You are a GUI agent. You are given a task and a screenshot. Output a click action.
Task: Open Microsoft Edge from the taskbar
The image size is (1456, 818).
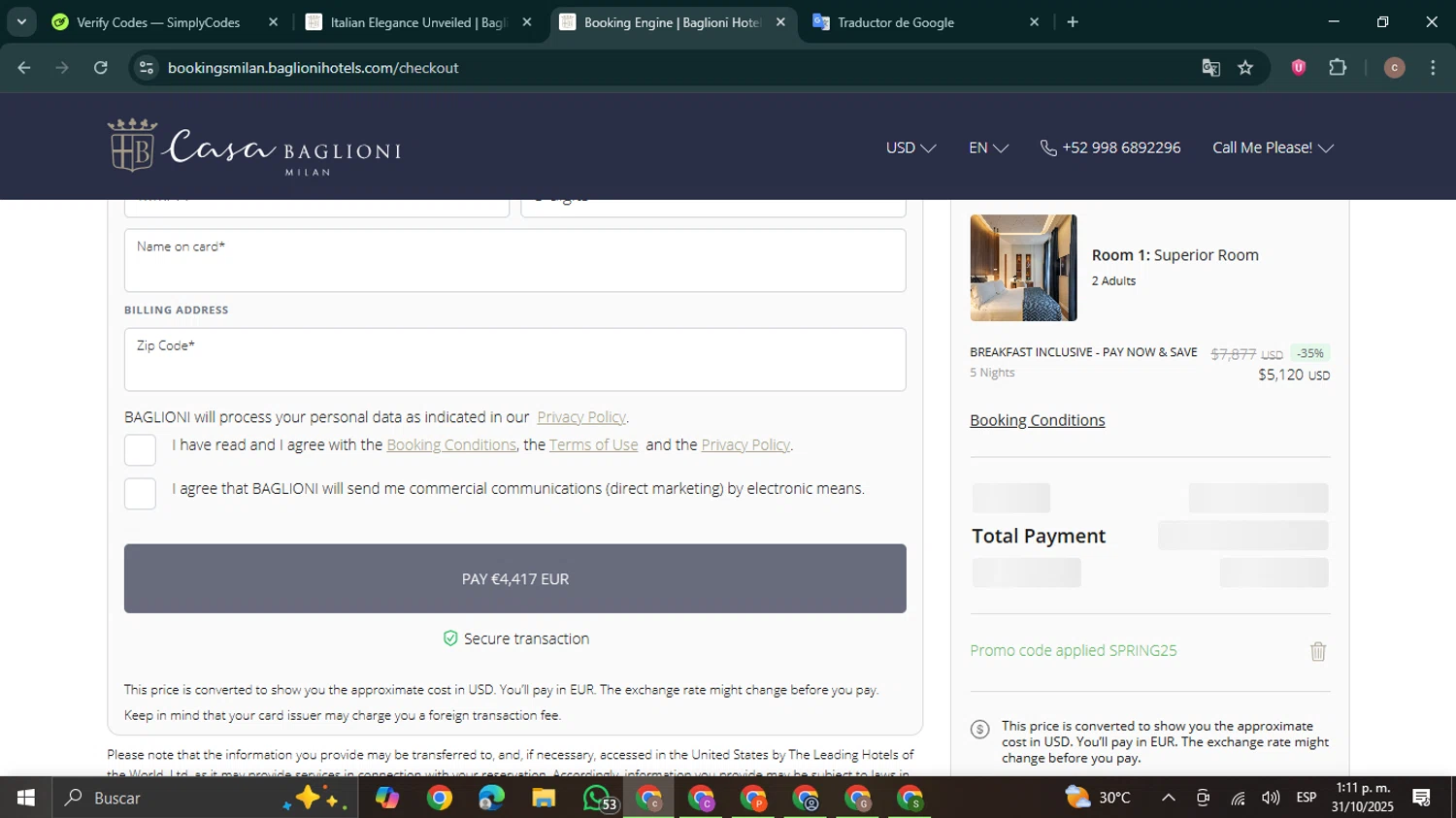click(491, 798)
